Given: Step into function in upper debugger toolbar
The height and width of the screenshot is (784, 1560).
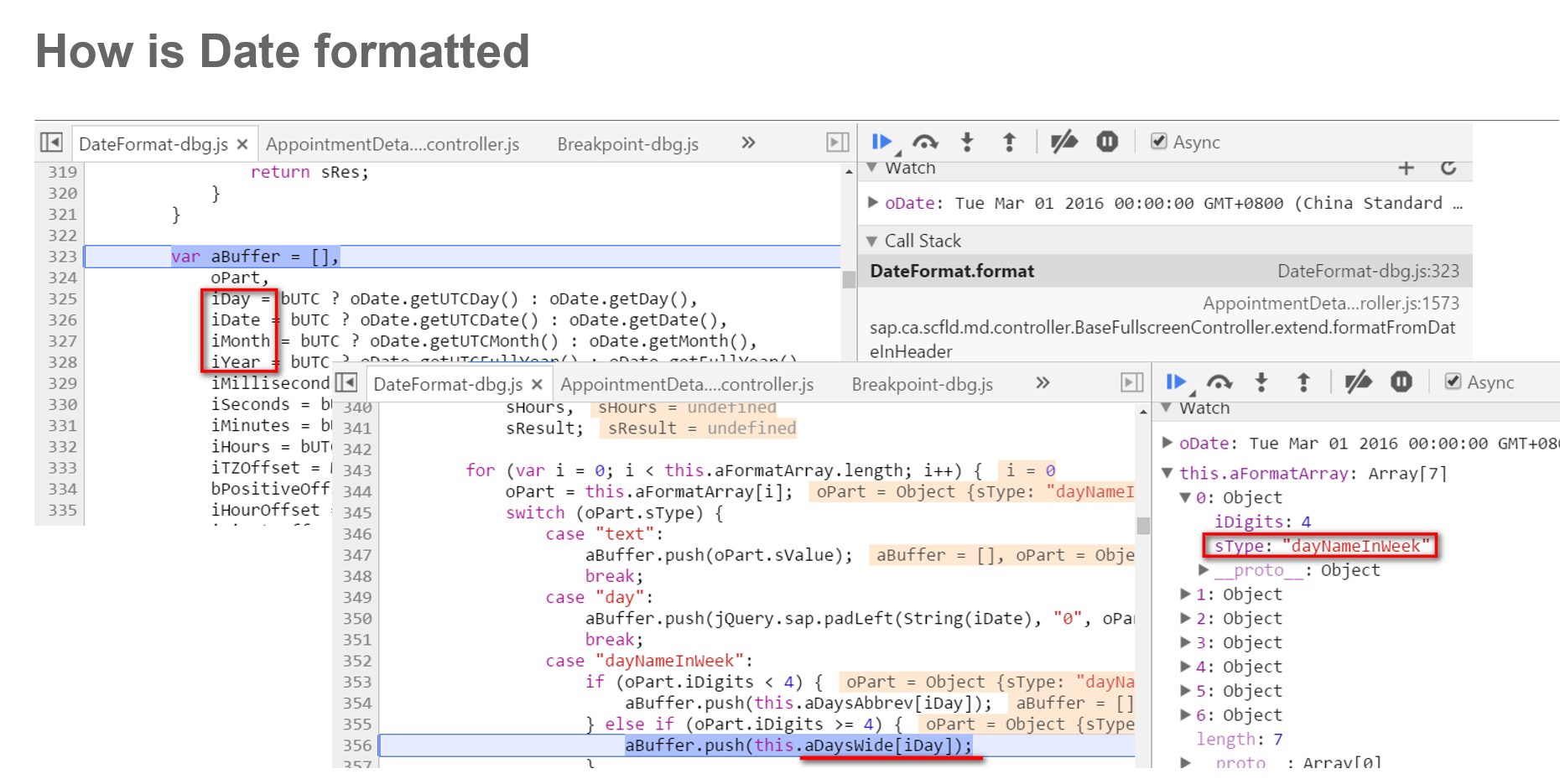Looking at the screenshot, I should click(x=967, y=143).
